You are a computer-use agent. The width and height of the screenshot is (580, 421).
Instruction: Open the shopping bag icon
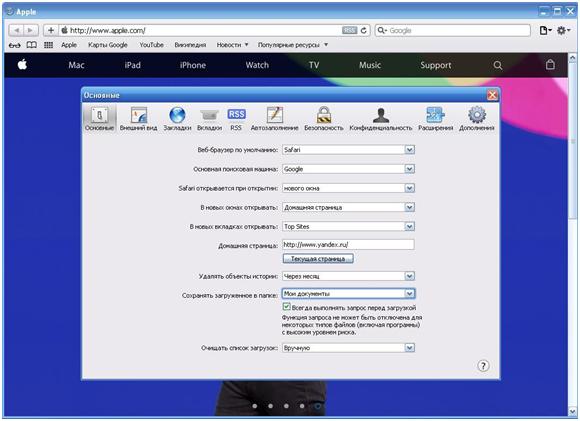[x=550, y=65]
